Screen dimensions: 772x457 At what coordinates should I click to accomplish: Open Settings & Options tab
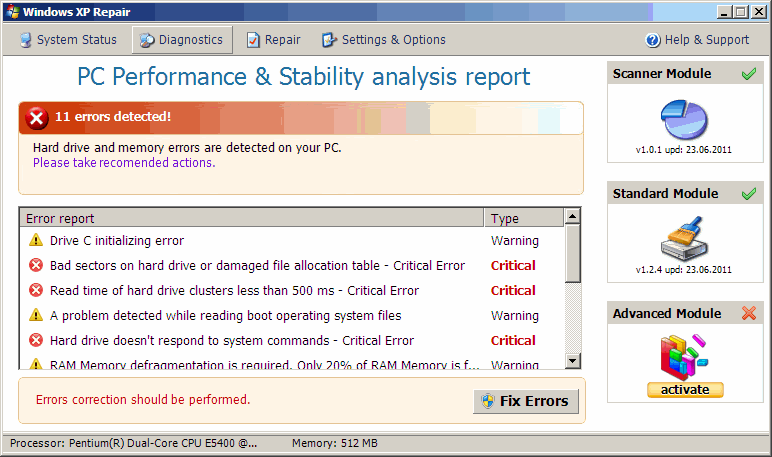[384, 40]
